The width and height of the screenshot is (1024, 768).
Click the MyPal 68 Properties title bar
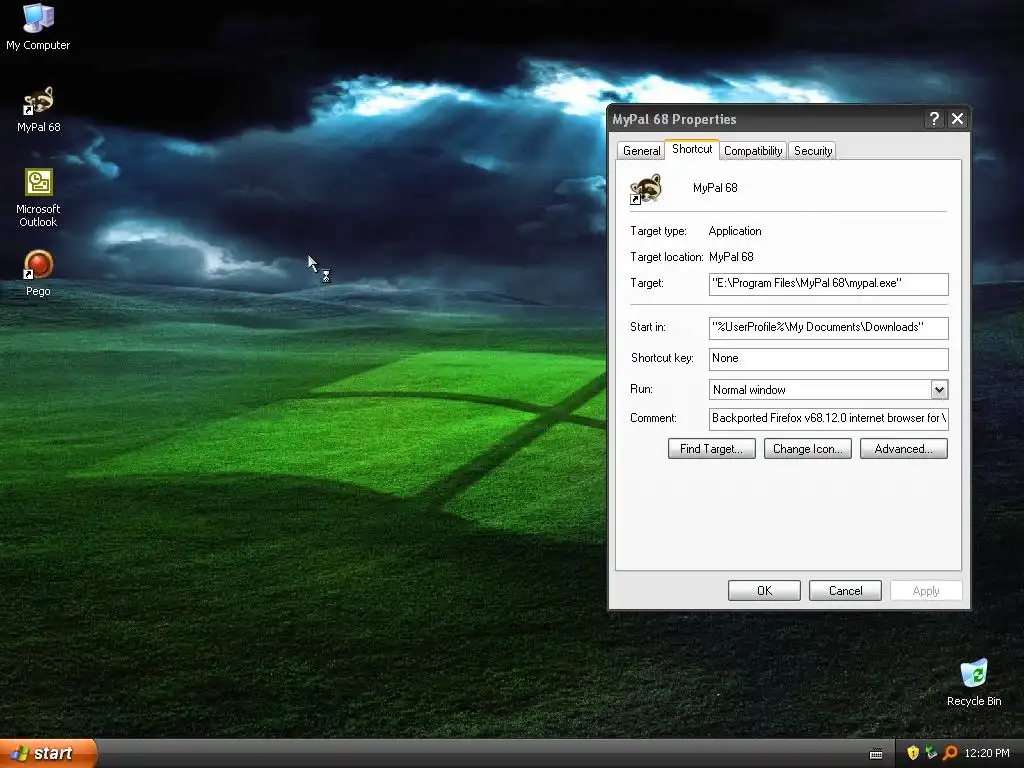pos(766,119)
